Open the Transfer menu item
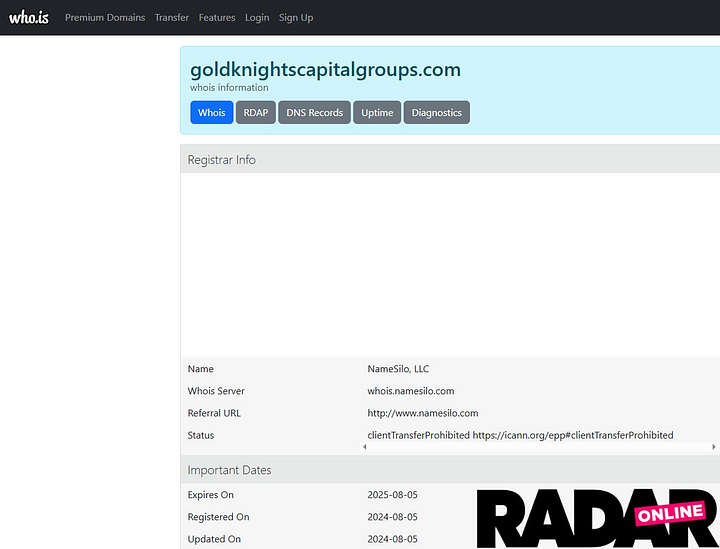 point(172,17)
